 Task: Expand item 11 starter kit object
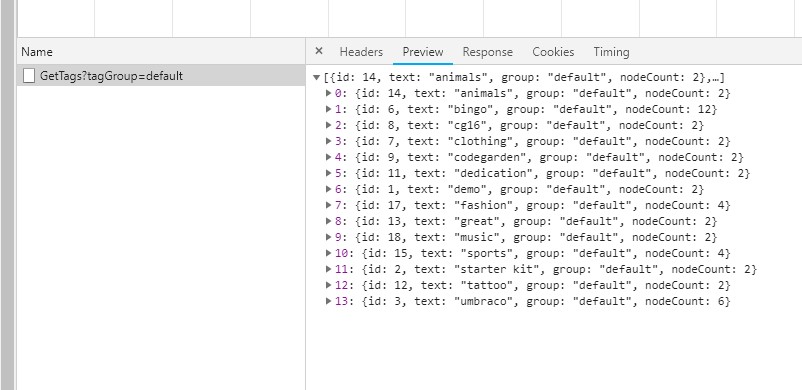(x=328, y=269)
